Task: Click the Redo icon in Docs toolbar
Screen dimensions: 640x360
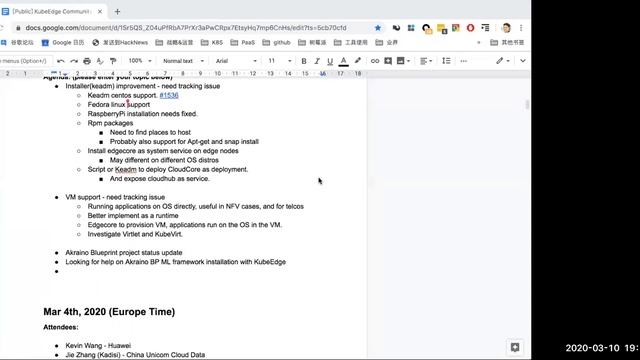Action: coord(74,61)
